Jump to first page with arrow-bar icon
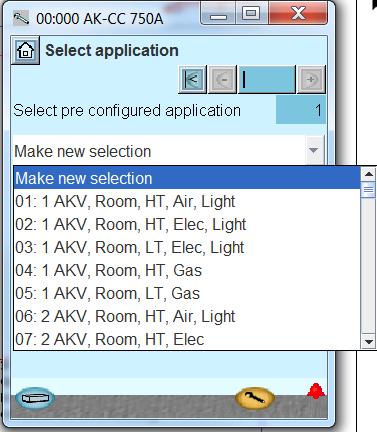The image size is (377, 432). click(x=192, y=79)
